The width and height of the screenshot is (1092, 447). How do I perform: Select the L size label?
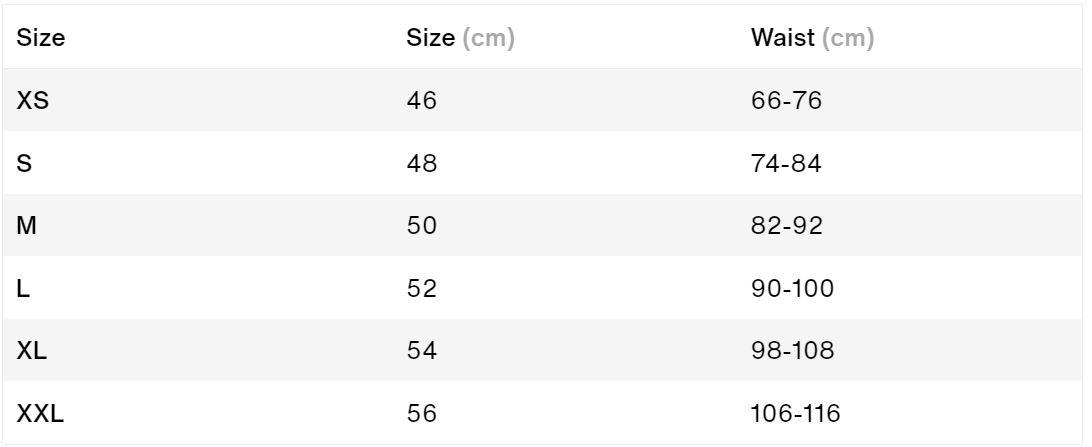pos(23,288)
